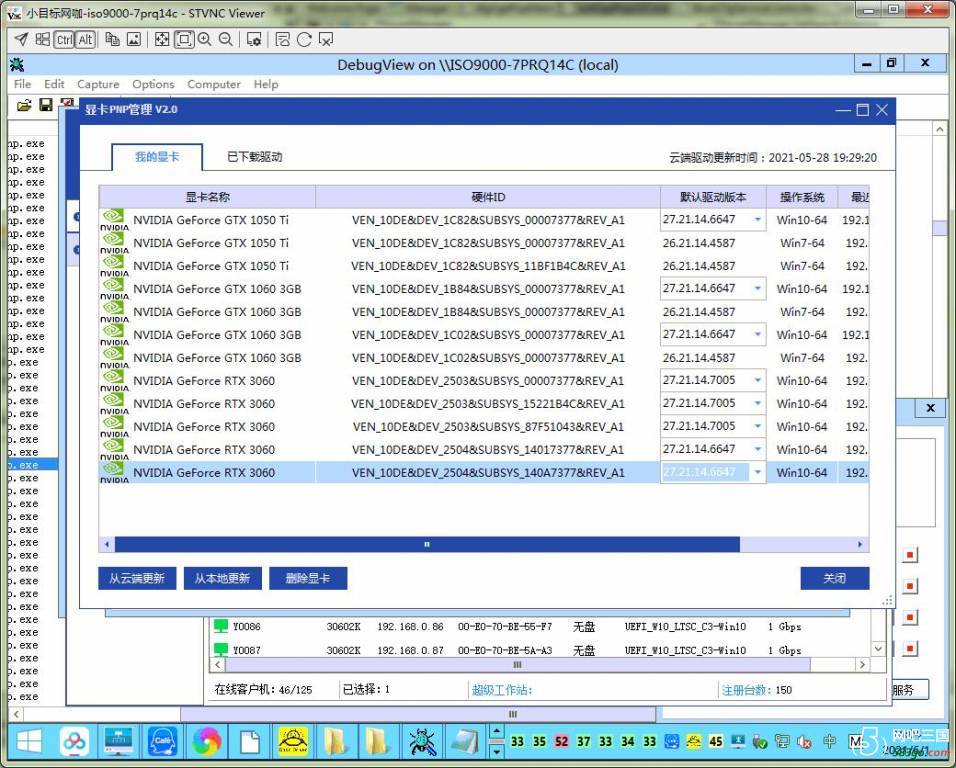The image size is (956, 768).
Task: Open driver dropdown for selected RTX 3060 SUBSYS_140A7377
Action: pos(757,472)
